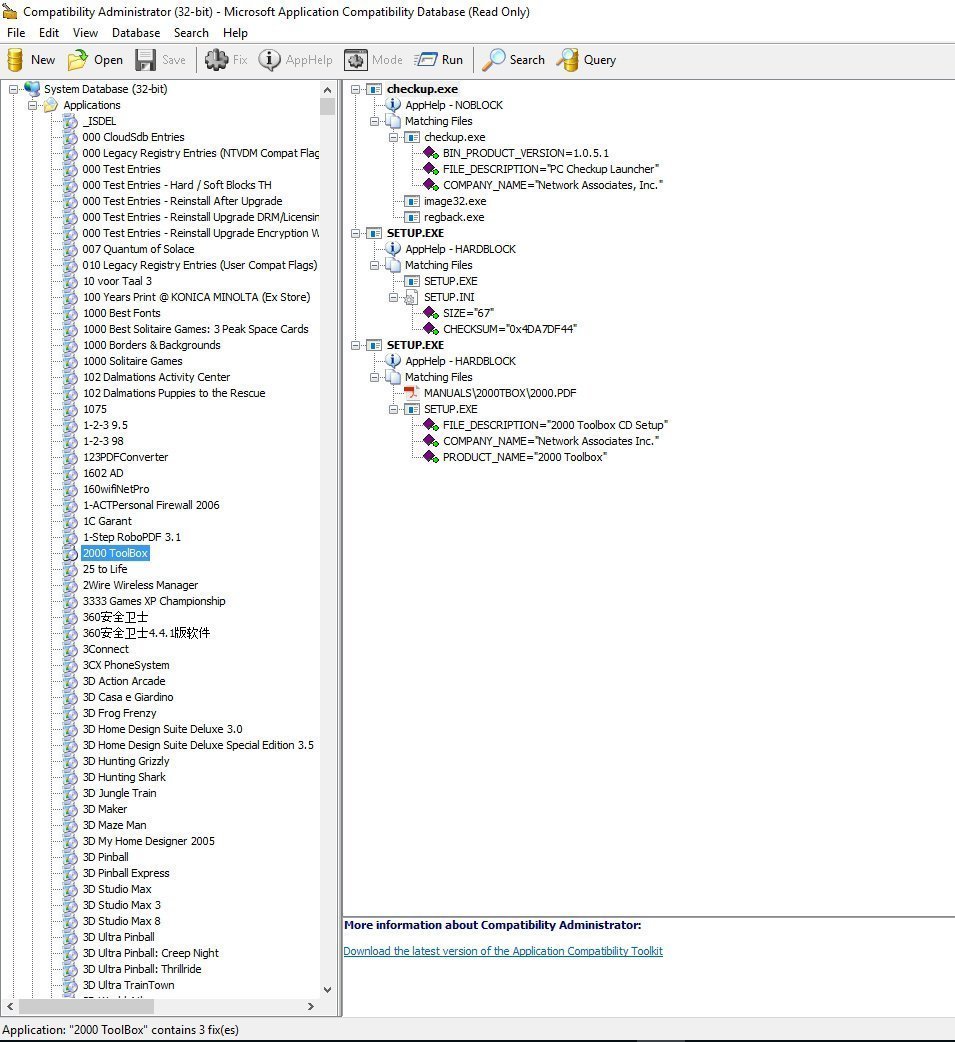
Task: Activate the Mode toolbar icon
Action: 373,59
